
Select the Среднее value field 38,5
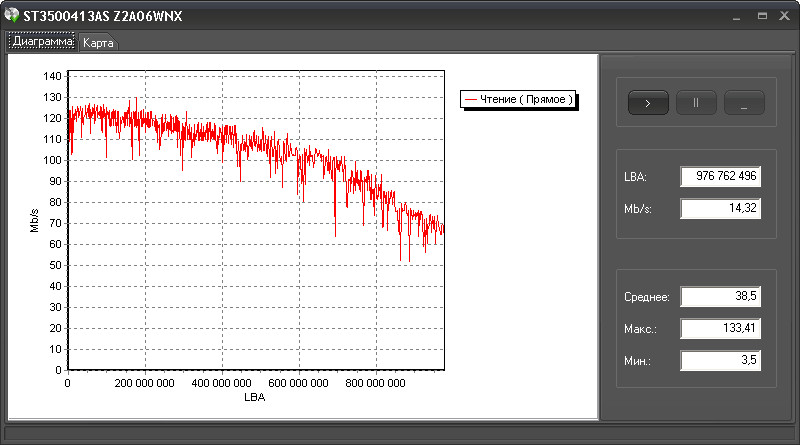click(720, 296)
